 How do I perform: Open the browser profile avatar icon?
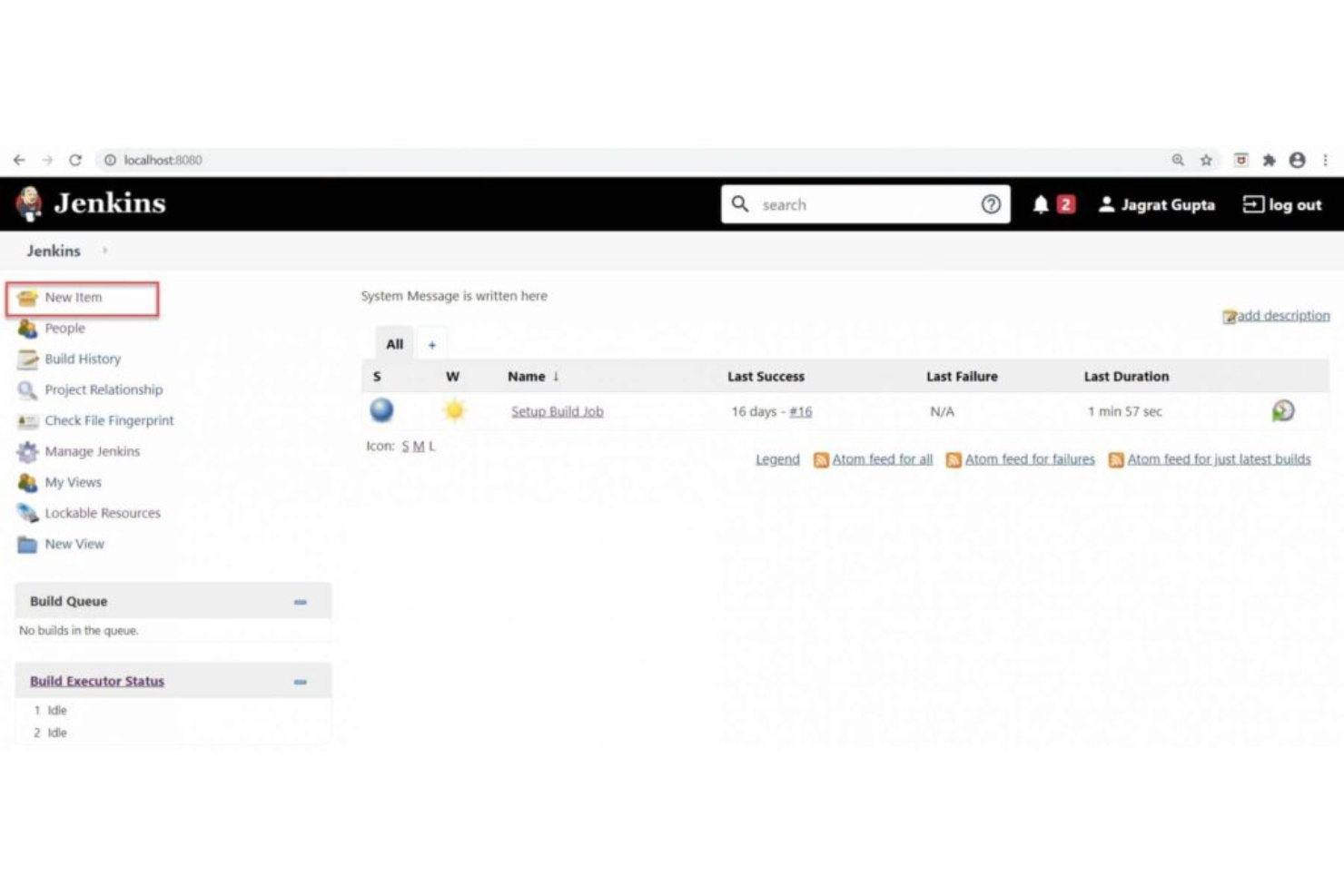[x=1298, y=160]
